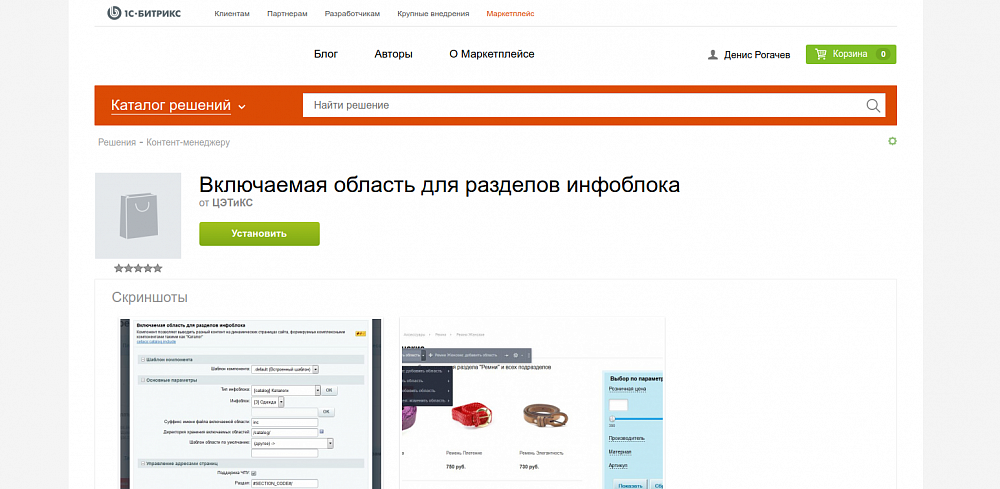Open Денис Рогачев profile link
This screenshot has width=1000, height=489.
(x=757, y=55)
